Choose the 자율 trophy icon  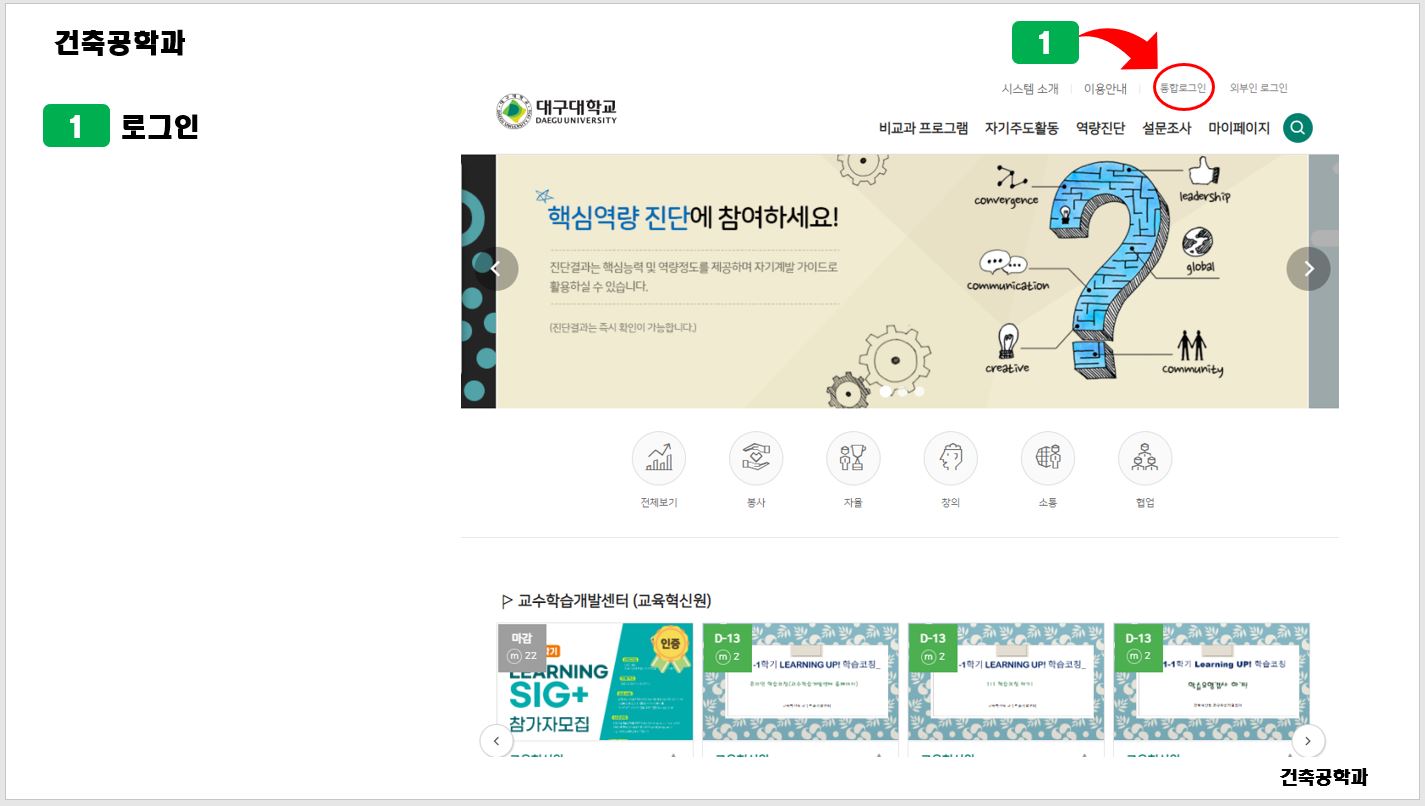(x=853, y=459)
